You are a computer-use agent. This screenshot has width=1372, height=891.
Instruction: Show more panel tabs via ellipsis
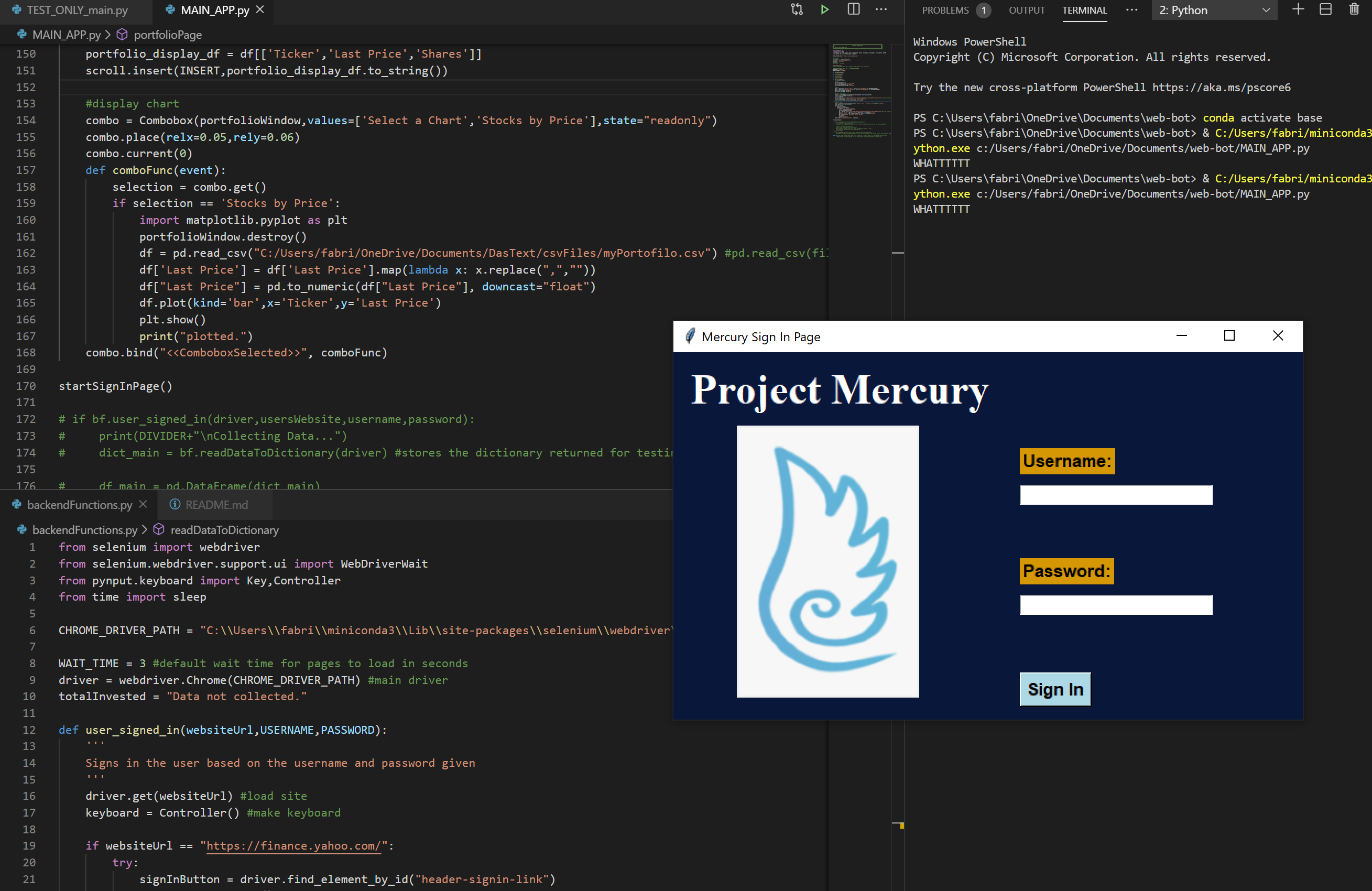1131,10
